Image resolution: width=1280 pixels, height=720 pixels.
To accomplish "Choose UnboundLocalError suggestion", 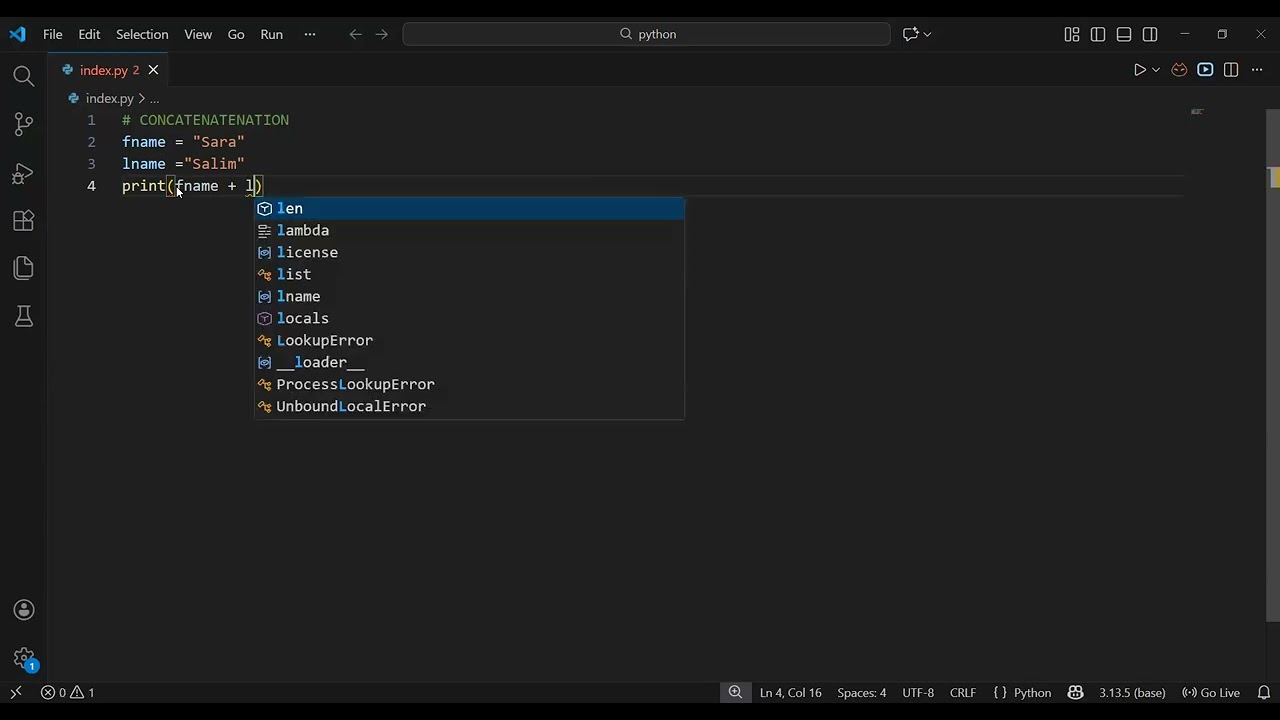I will 469,406.
